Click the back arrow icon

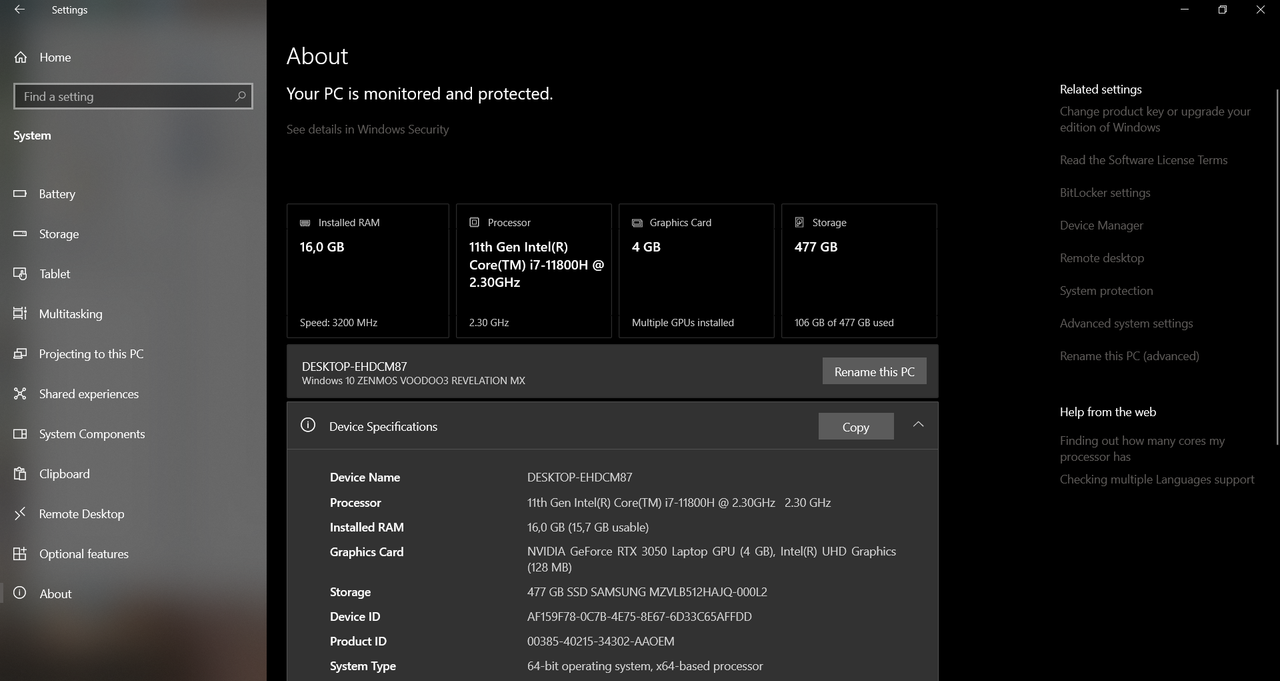20,10
